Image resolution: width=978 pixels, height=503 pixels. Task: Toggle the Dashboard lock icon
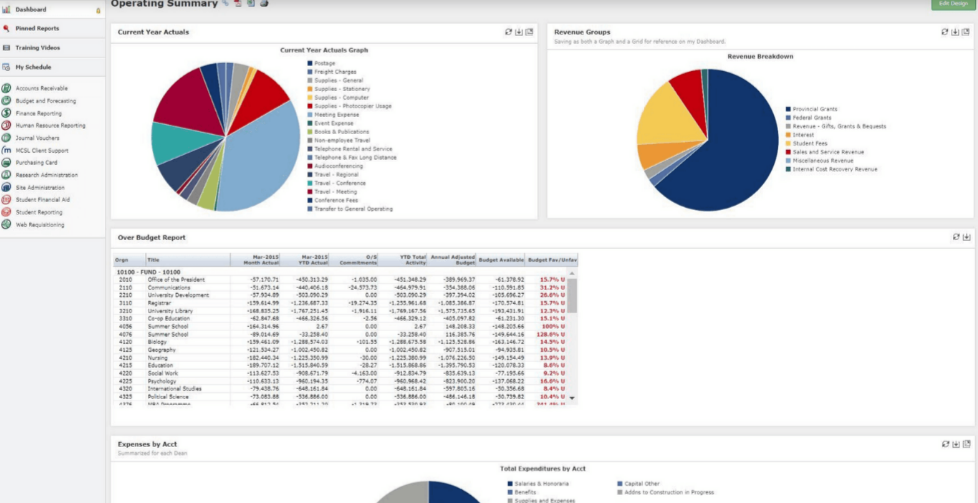[97, 10]
